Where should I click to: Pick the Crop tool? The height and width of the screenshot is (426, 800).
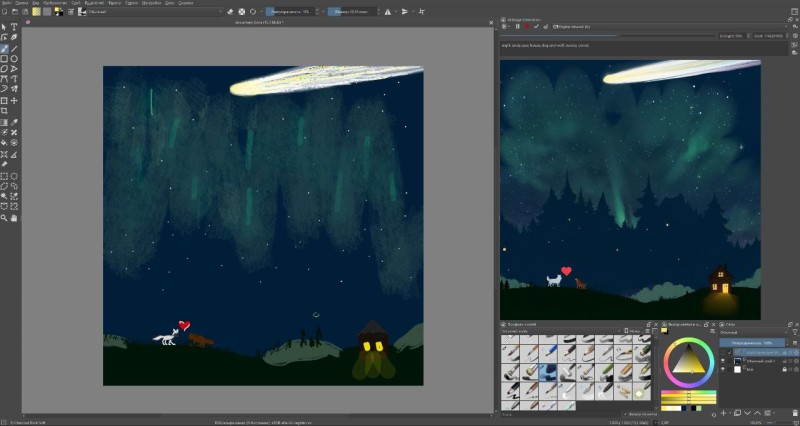pyautogui.click(x=5, y=111)
